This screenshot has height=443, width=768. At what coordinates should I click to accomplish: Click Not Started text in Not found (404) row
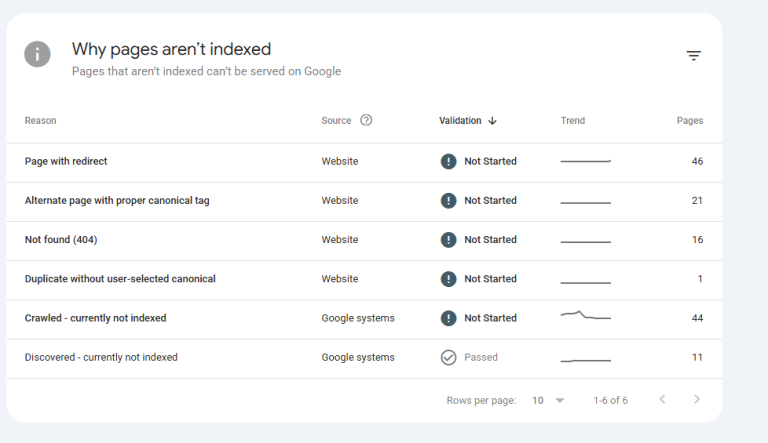(x=490, y=240)
